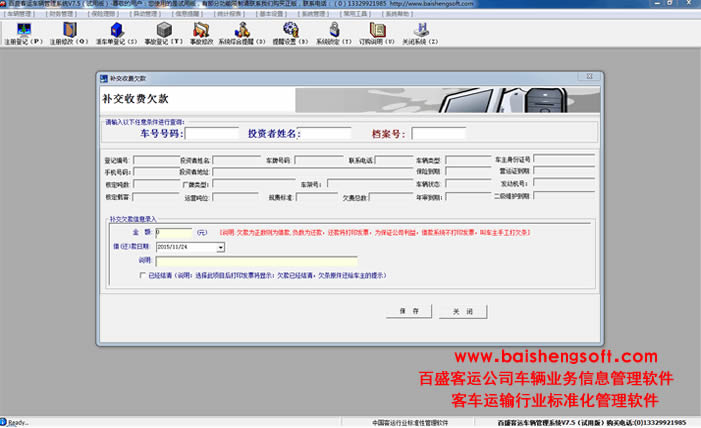Click the 车牌号码 detail field
Screen dimensions: 701x428
click(x=319, y=160)
